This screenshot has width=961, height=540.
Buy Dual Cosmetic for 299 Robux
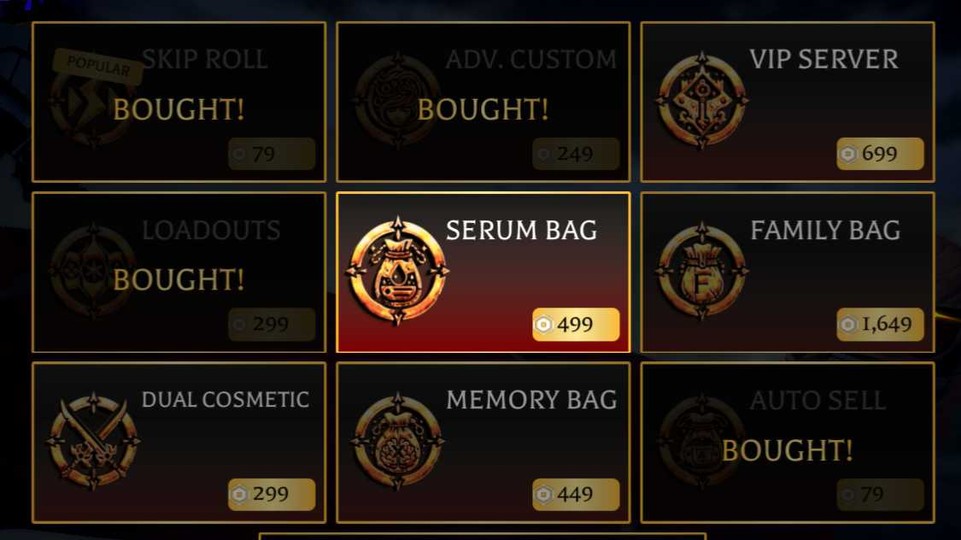point(272,494)
